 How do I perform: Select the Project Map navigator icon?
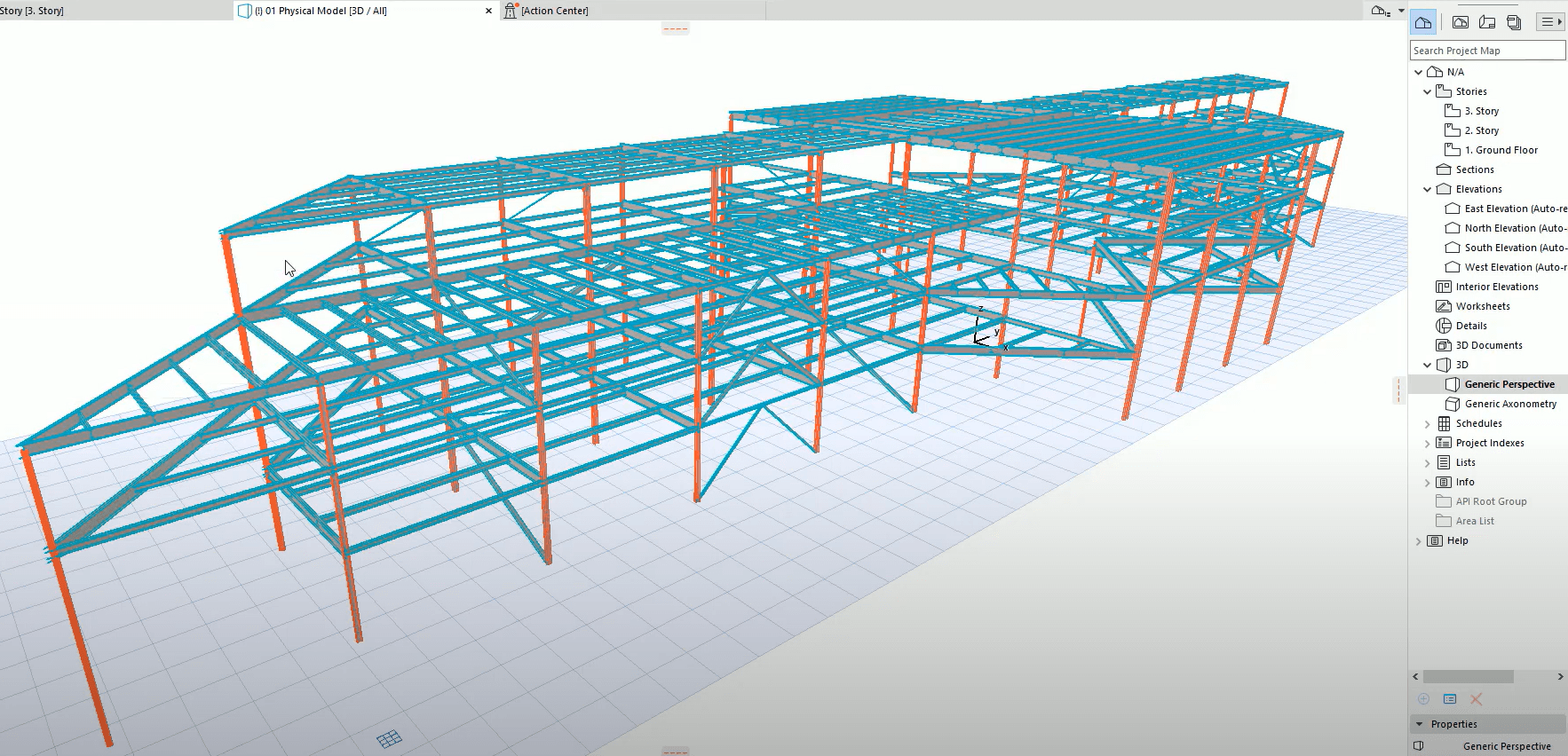coord(1422,22)
